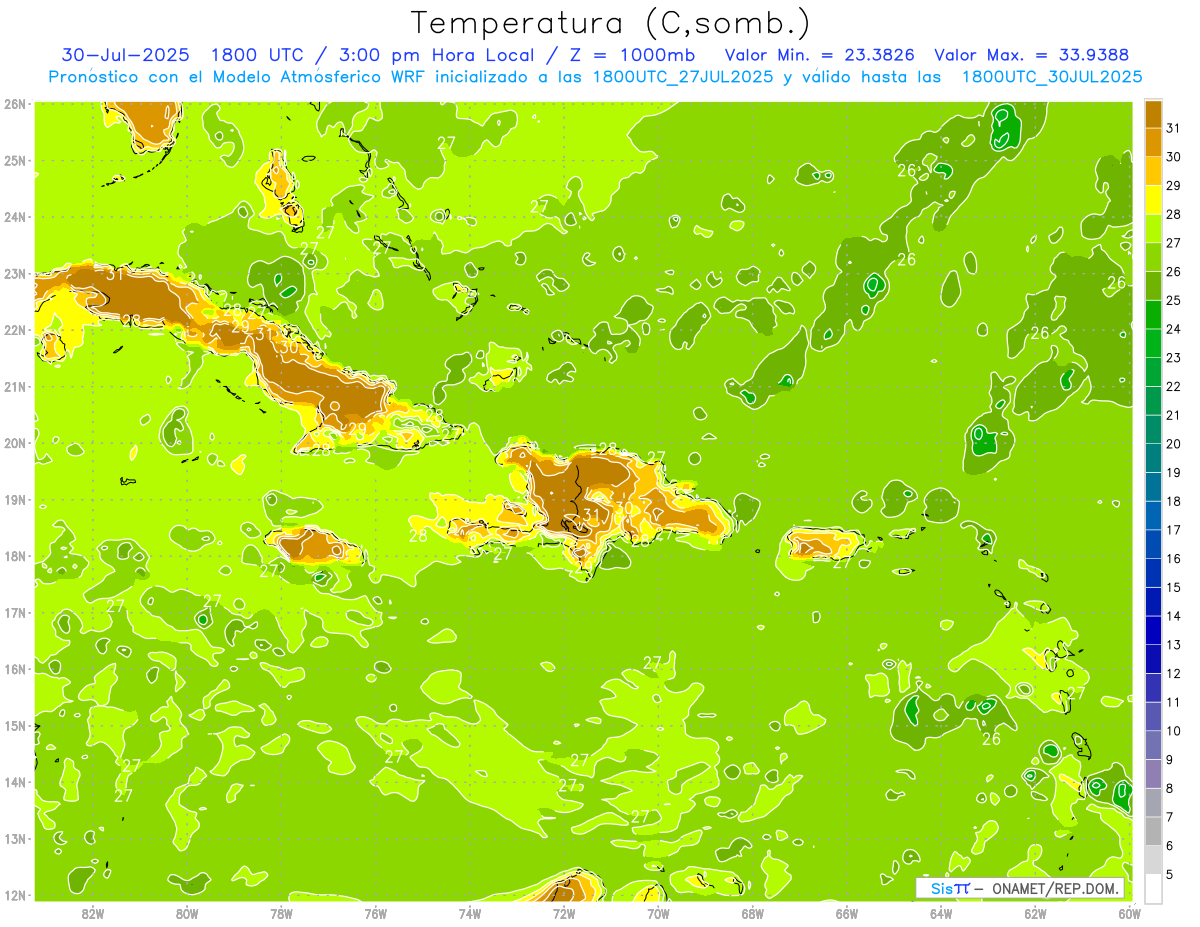This screenshot has width=1200, height=927.
Task: Click the '66W' longitude axis label
Action: point(847,912)
